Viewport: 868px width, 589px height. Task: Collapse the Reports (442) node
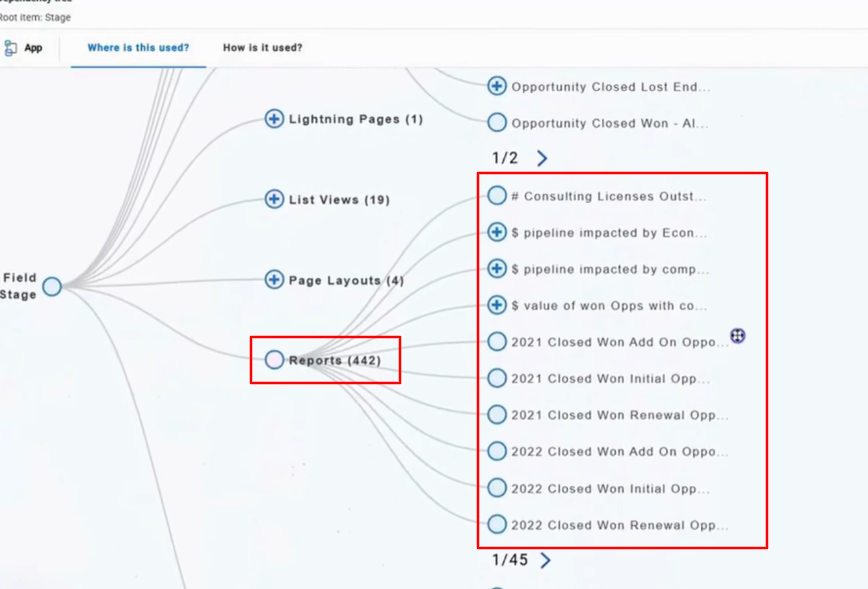click(274, 360)
